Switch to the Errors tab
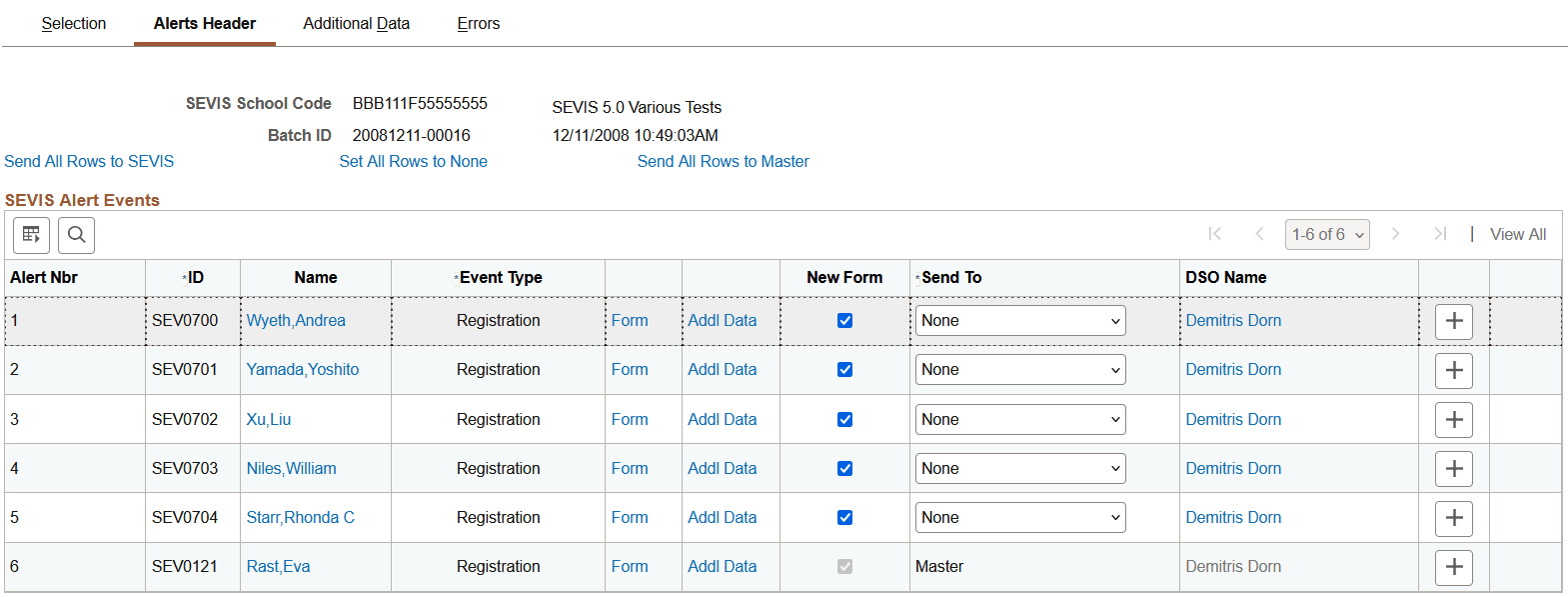 click(x=479, y=23)
